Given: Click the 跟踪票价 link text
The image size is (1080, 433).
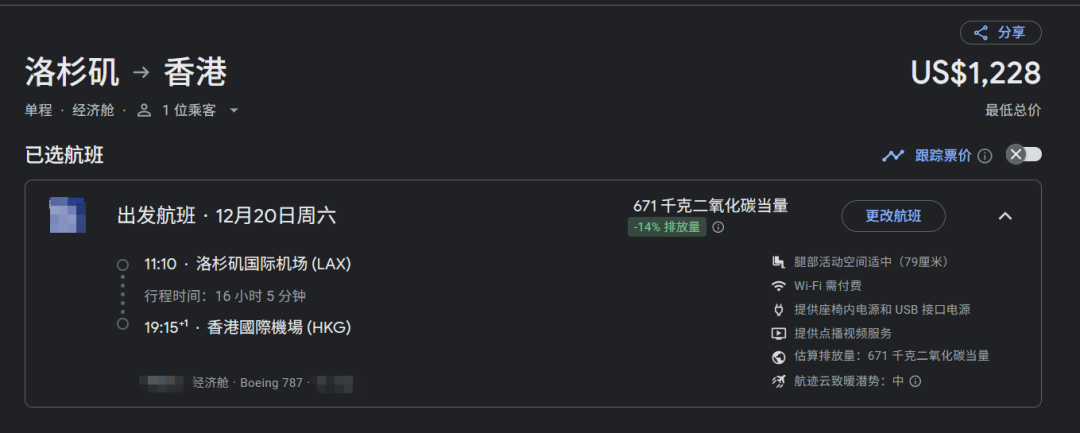Looking at the screenshot, I should (x=943, y=155).
